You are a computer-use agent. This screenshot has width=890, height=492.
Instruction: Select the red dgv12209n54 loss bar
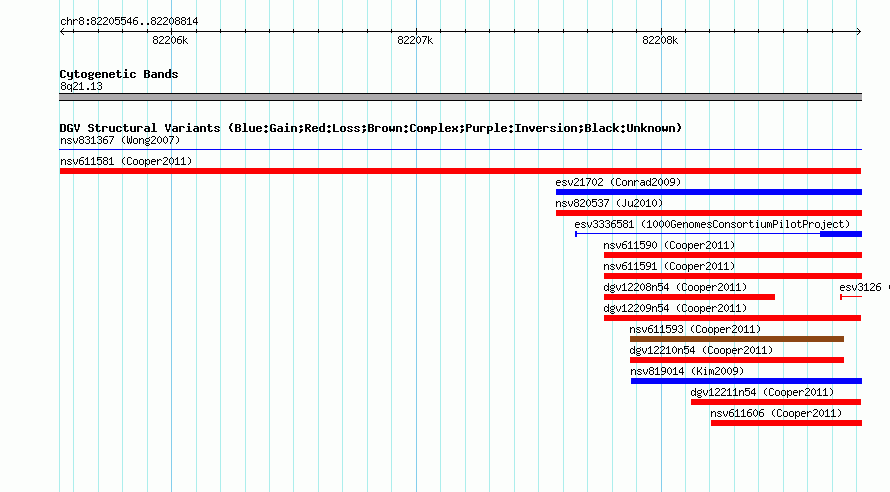(x=732, y=318)
